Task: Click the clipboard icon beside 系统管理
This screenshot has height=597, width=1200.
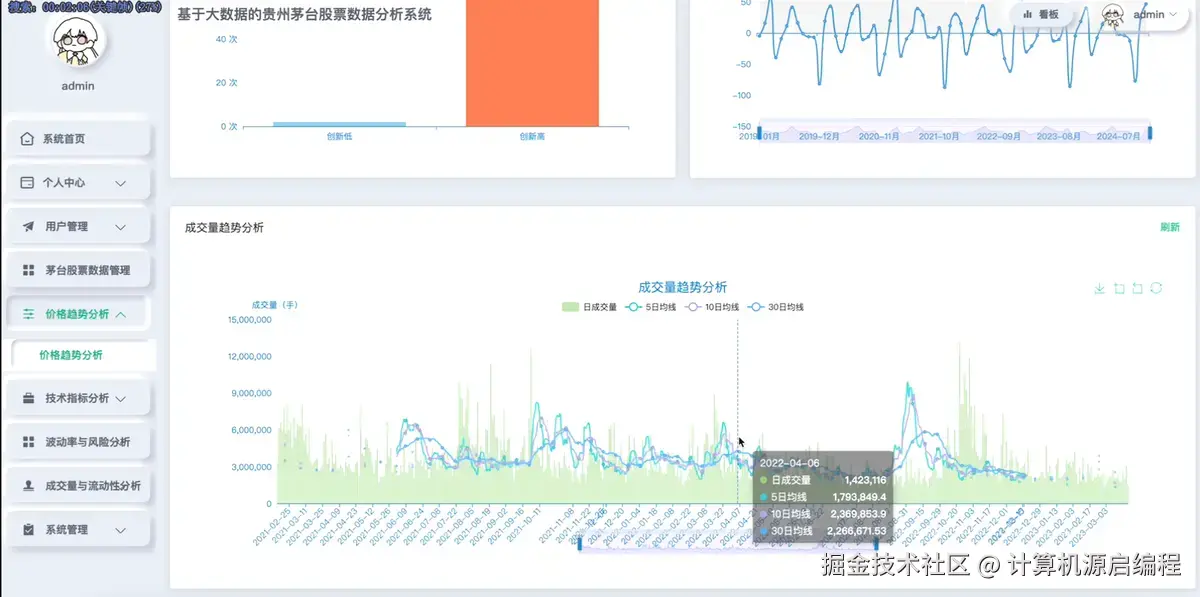Action: 27,530
